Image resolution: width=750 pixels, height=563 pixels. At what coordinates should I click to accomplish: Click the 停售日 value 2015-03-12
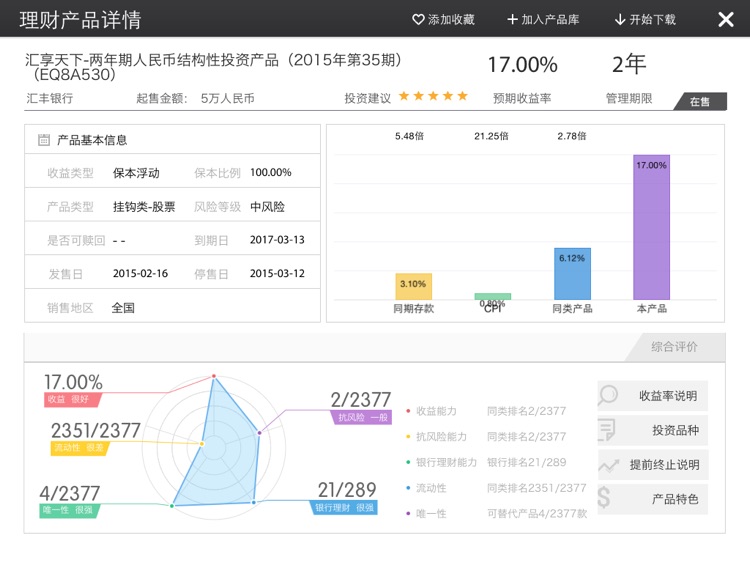pos(277,274)
